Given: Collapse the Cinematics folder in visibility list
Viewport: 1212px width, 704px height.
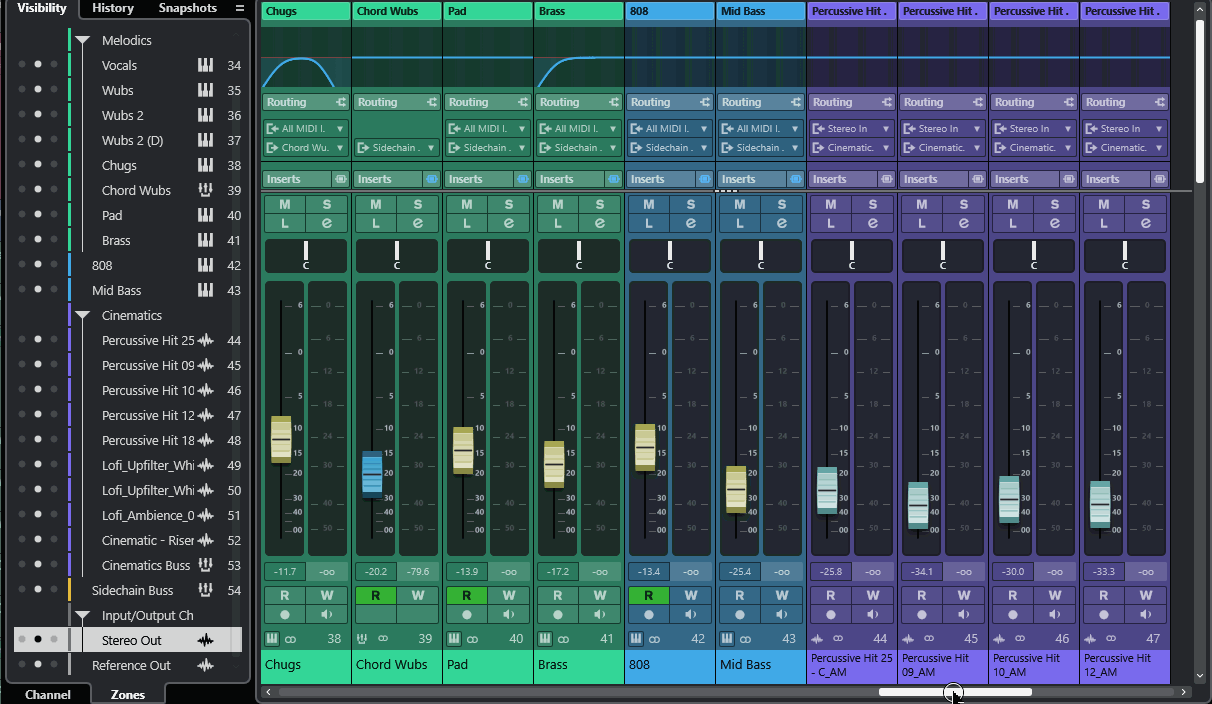Looking at the screenshot, I should pyautogui.click(x=83, y=316).
